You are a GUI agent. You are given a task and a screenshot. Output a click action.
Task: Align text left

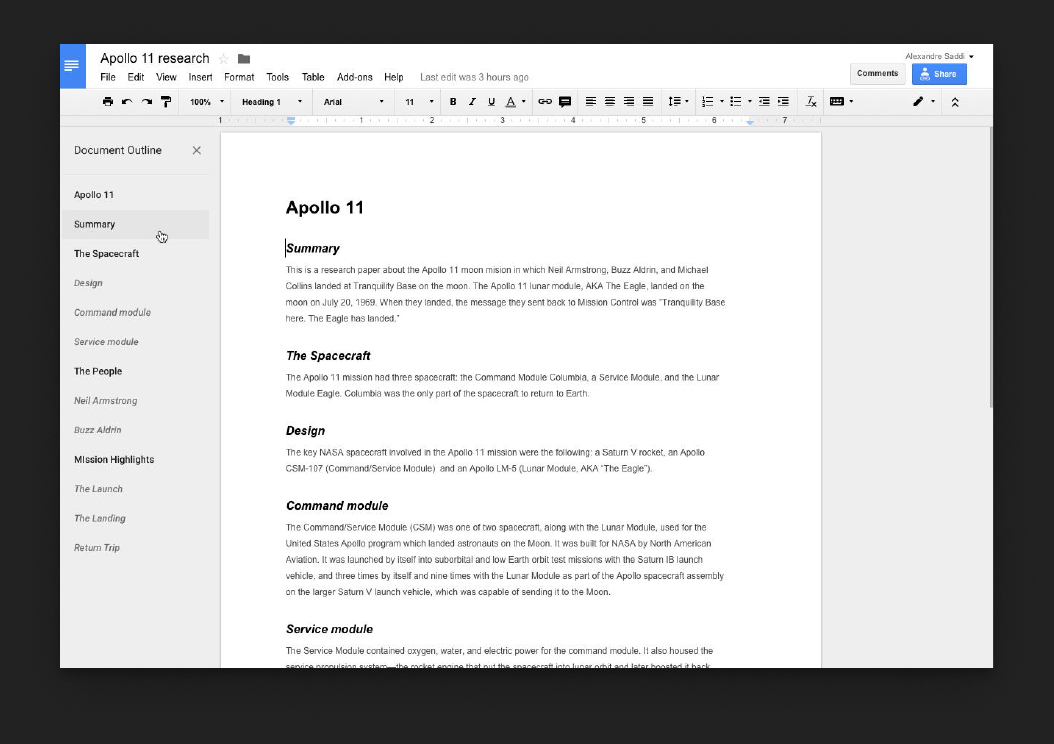(591, 101)
